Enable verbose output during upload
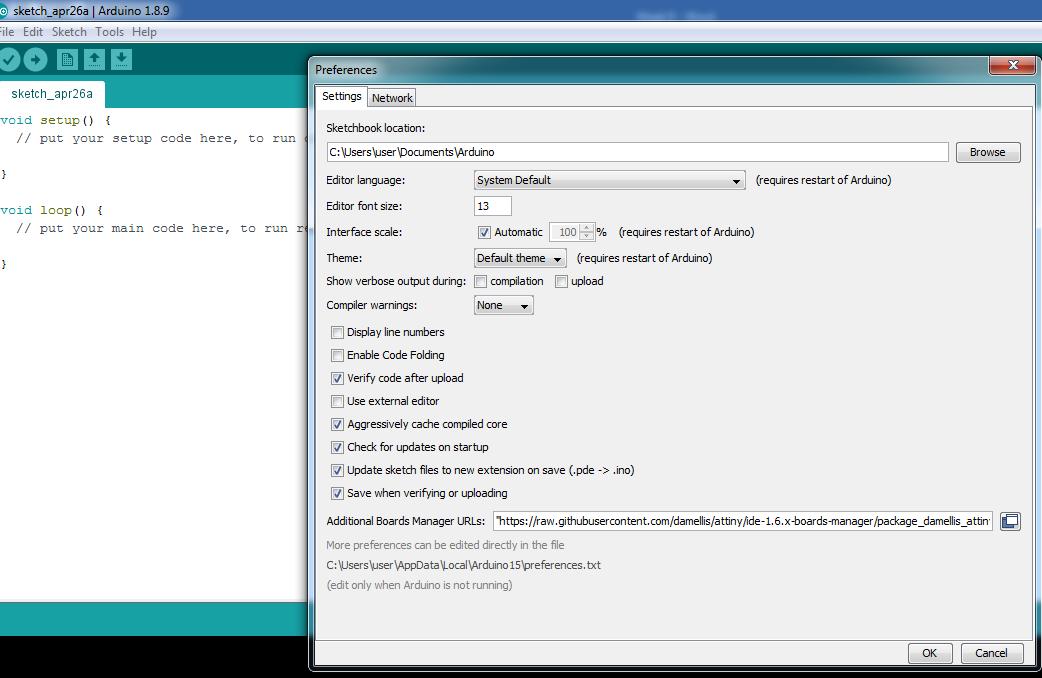Image resolution: width=1042 pixels, height=678 pixels. click(x=562, y=282)
